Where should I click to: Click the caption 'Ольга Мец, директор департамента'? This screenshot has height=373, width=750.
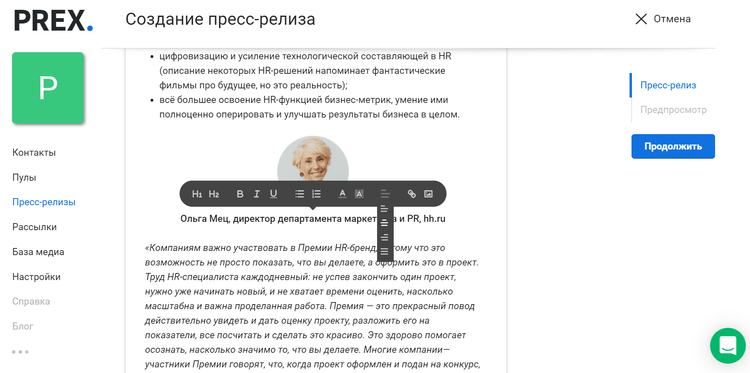point(313,219)
